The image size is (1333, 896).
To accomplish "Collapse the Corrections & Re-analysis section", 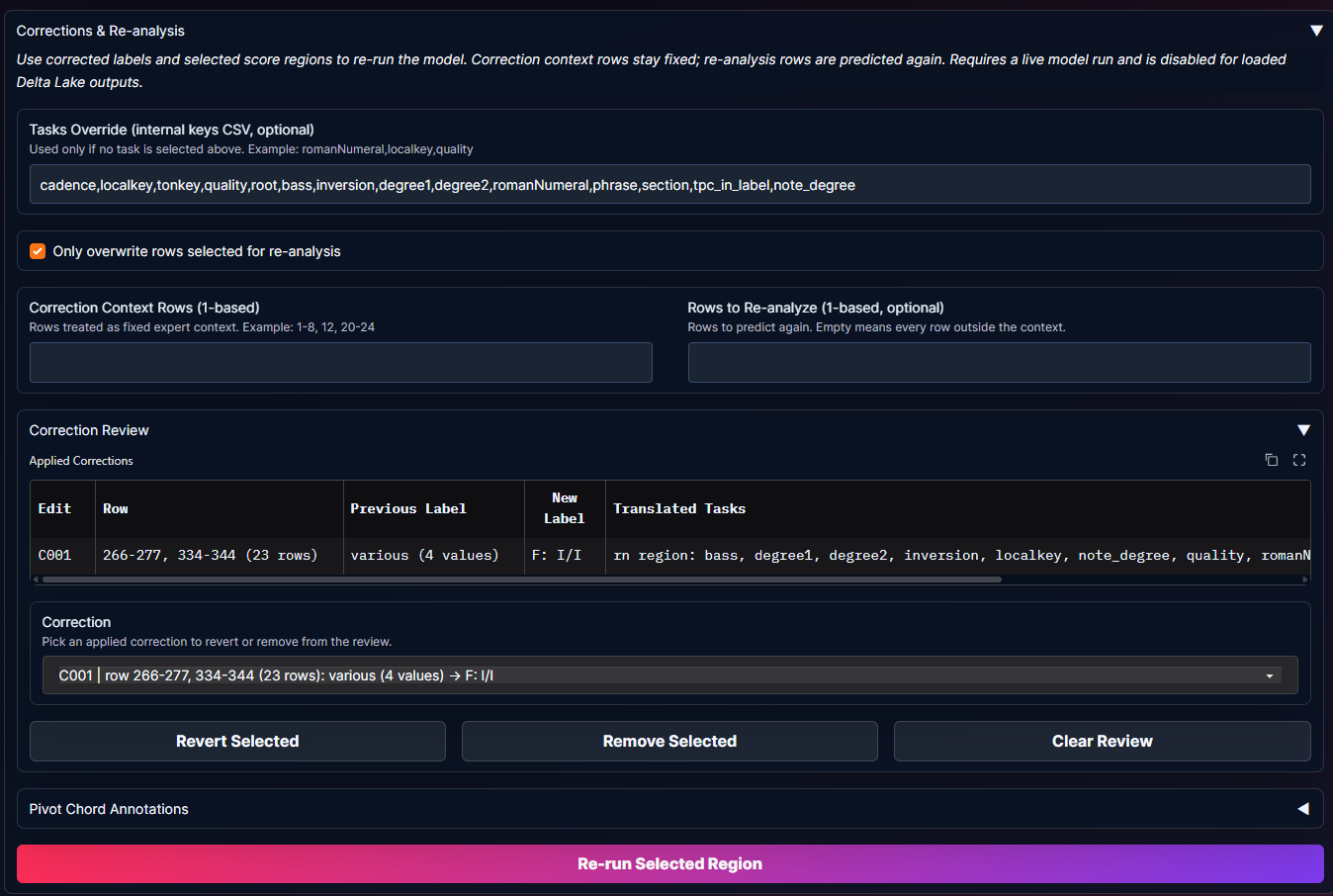I will point(1316,31).
